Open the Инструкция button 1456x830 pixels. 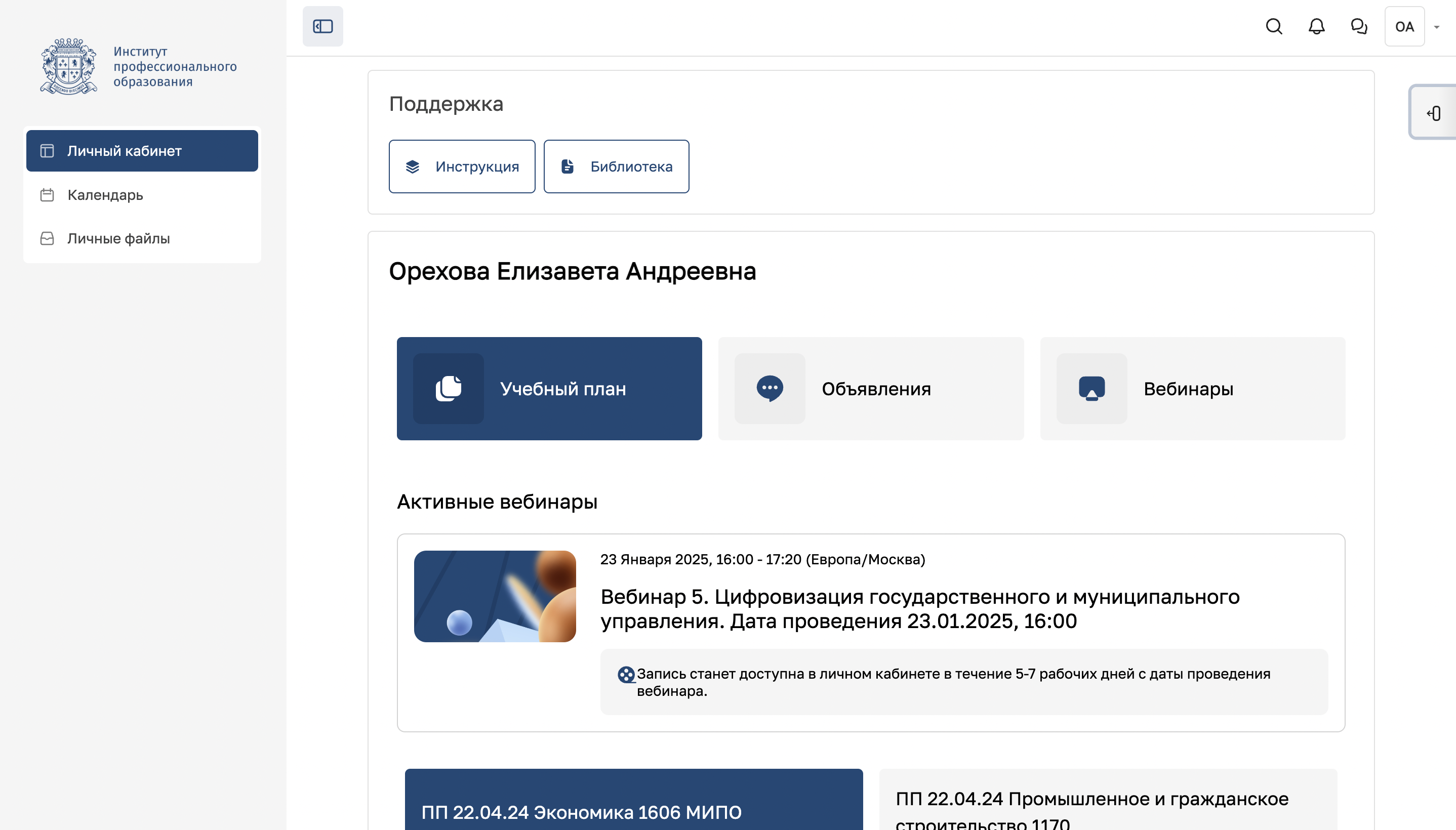coord(462,167)
